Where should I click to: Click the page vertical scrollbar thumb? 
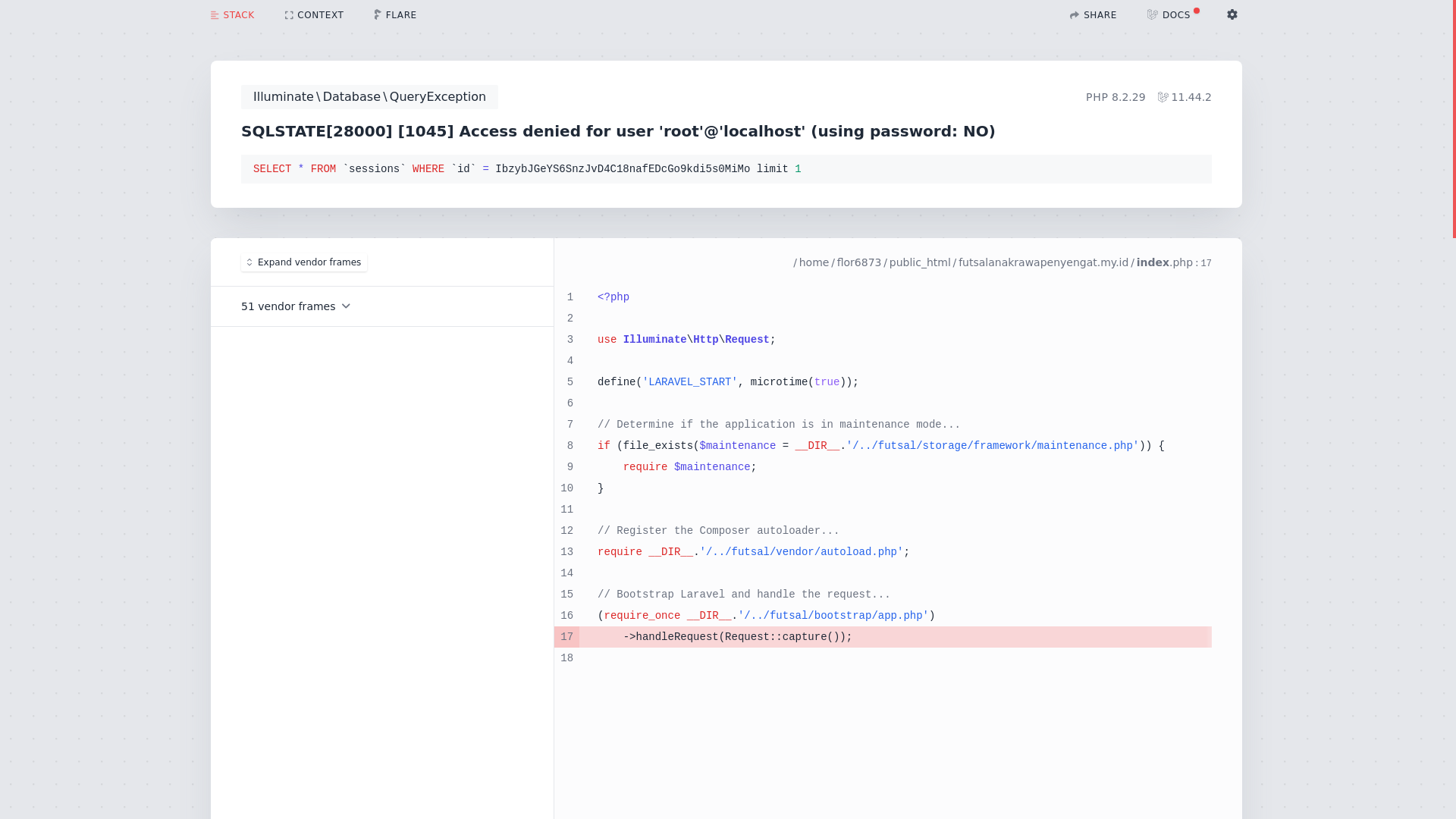(x=1454, y=119)
